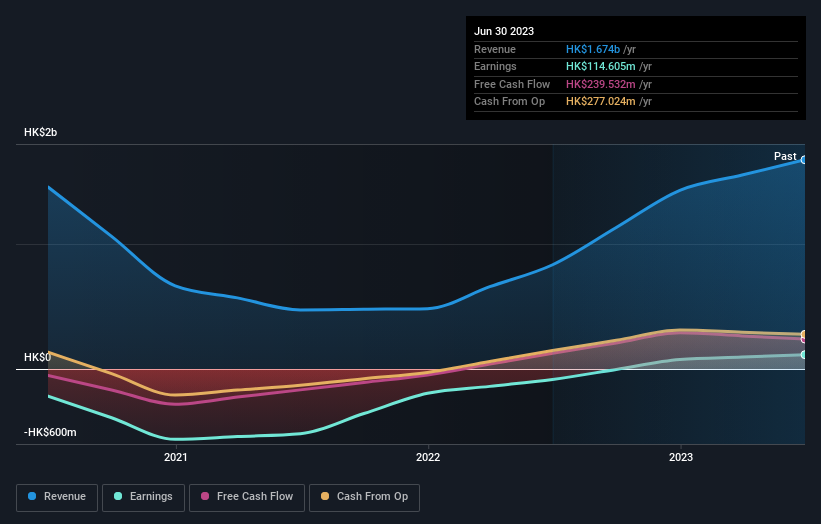Click the HK$277.024m cash from op value
Image resolution: width=821 pixels, height=524 pixels.
601,102
